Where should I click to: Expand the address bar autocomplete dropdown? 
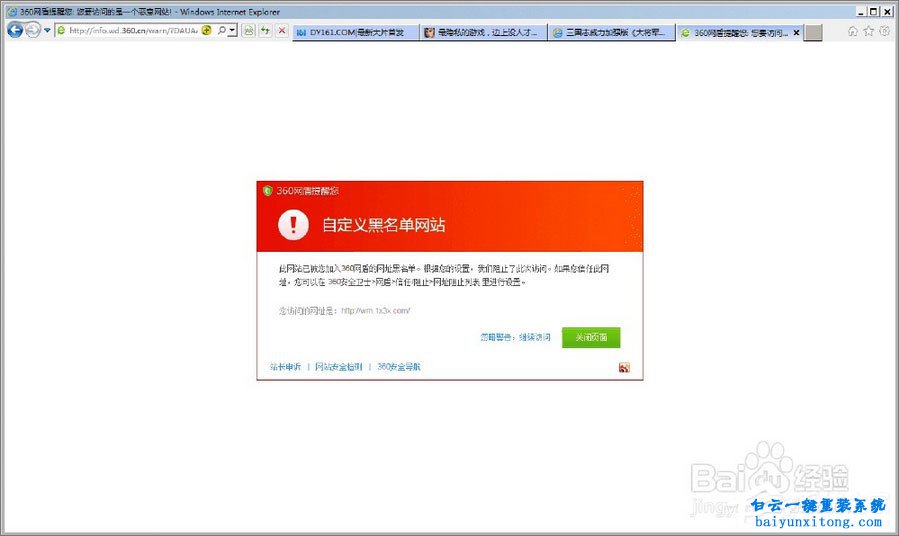(232, 31)
